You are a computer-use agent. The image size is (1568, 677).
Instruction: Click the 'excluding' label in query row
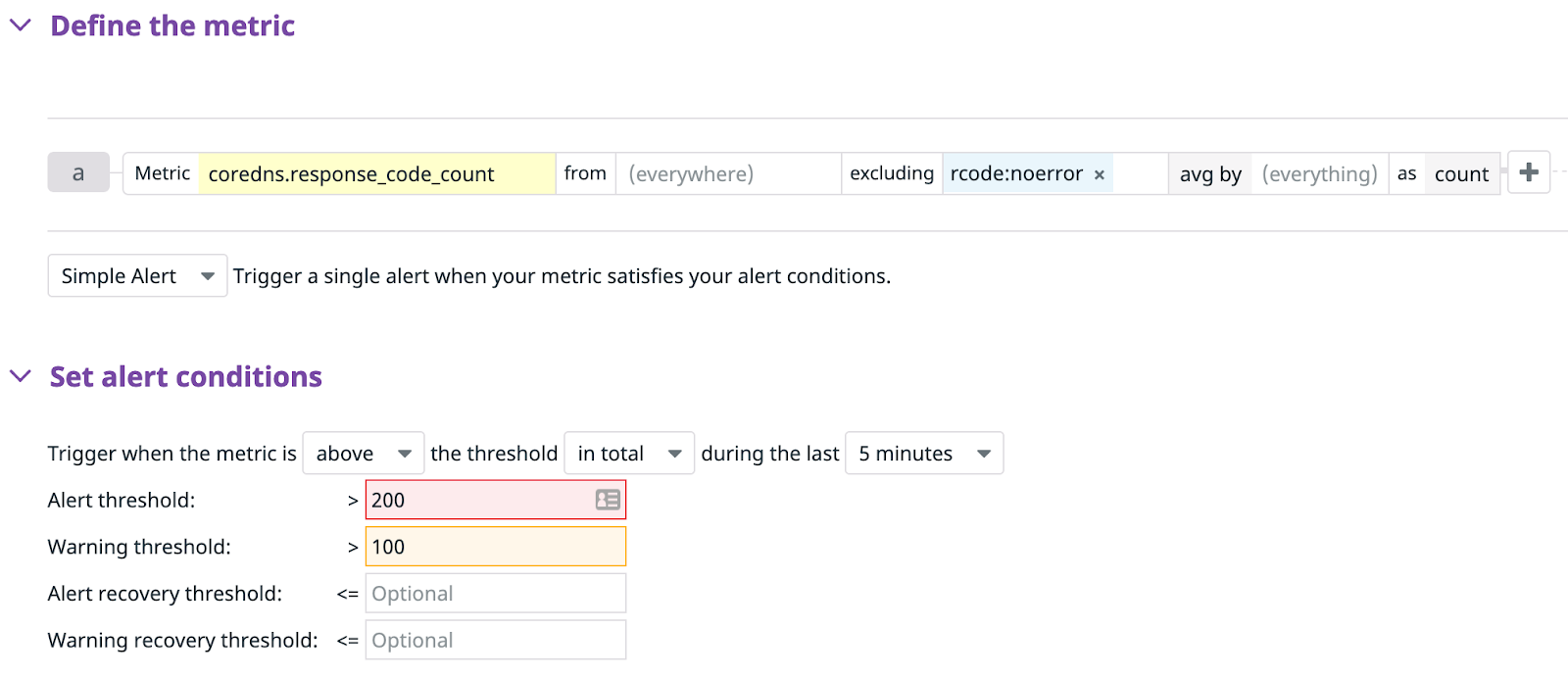point(892,173)
